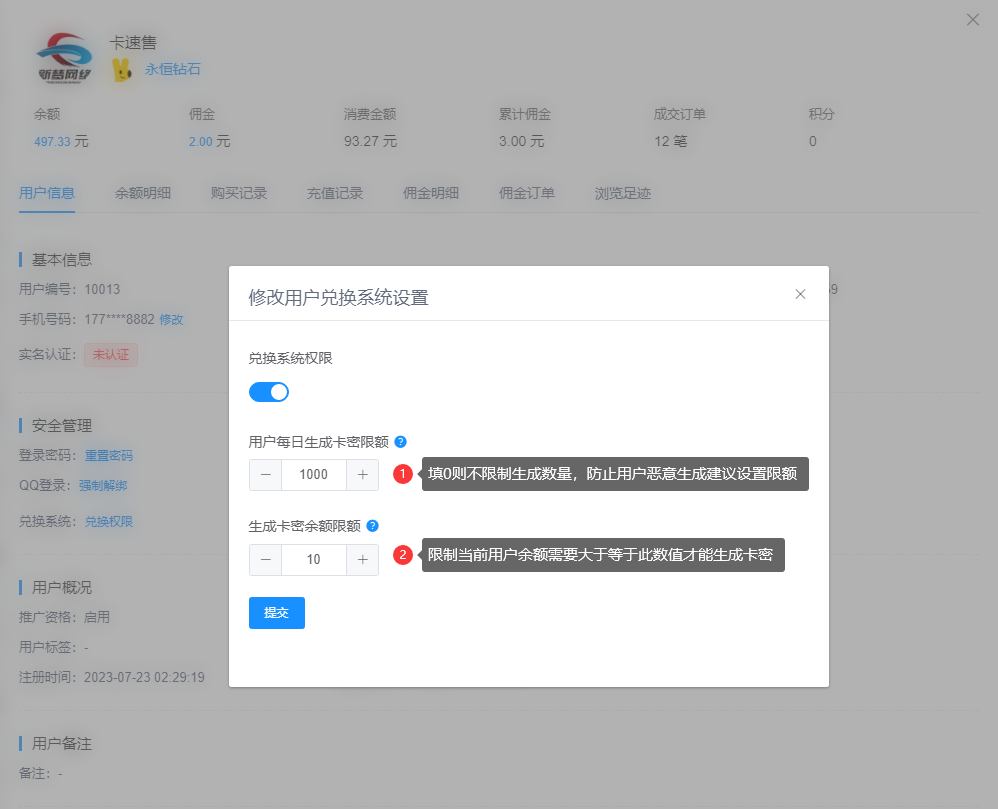Click the 2.00 commission value

(x=200, y=141)
